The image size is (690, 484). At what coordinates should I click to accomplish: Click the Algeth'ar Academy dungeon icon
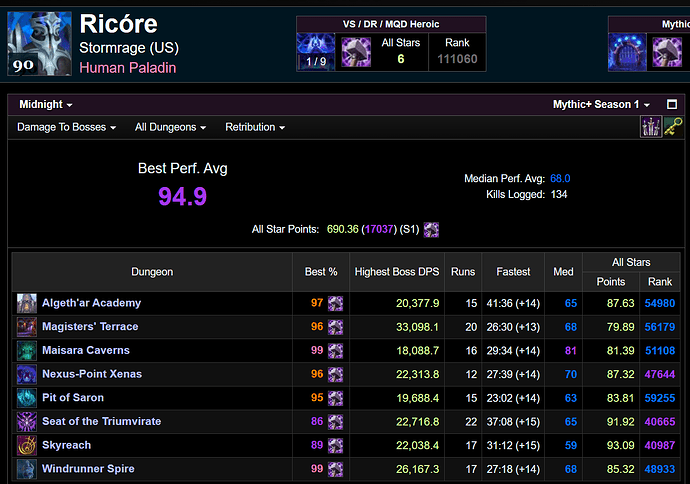(x=27, y=303)
